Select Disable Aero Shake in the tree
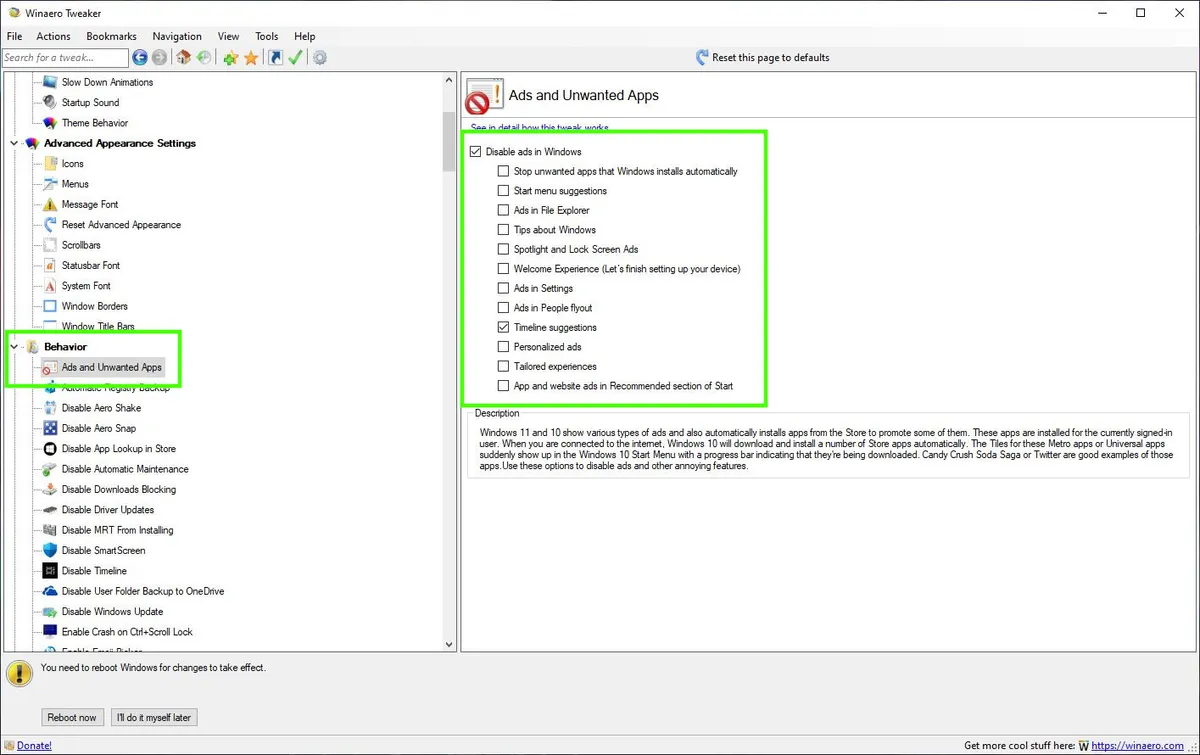1200x755 pixels. [x=100, y=407]
